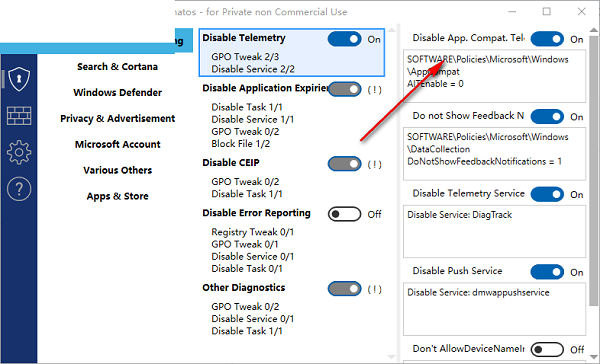This screenshot has width=600, height=364.
Task: Maximize the application window
Action: click(547, 11)
